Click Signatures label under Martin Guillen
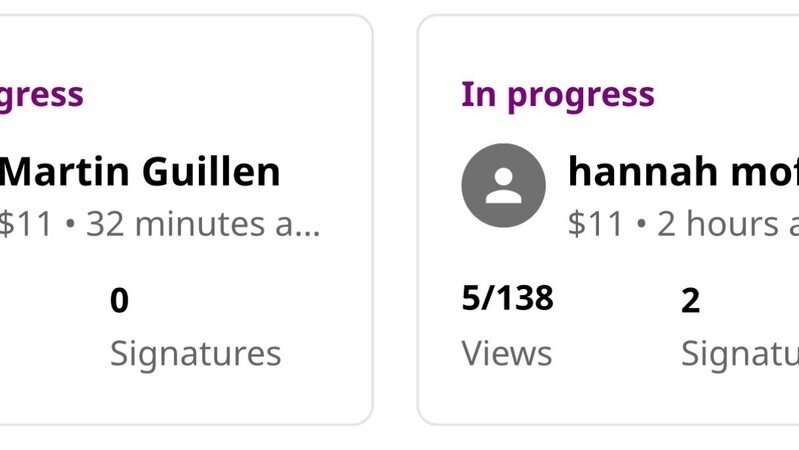The height and width of the screenshot is (450, 799). (x=195, y=353)
